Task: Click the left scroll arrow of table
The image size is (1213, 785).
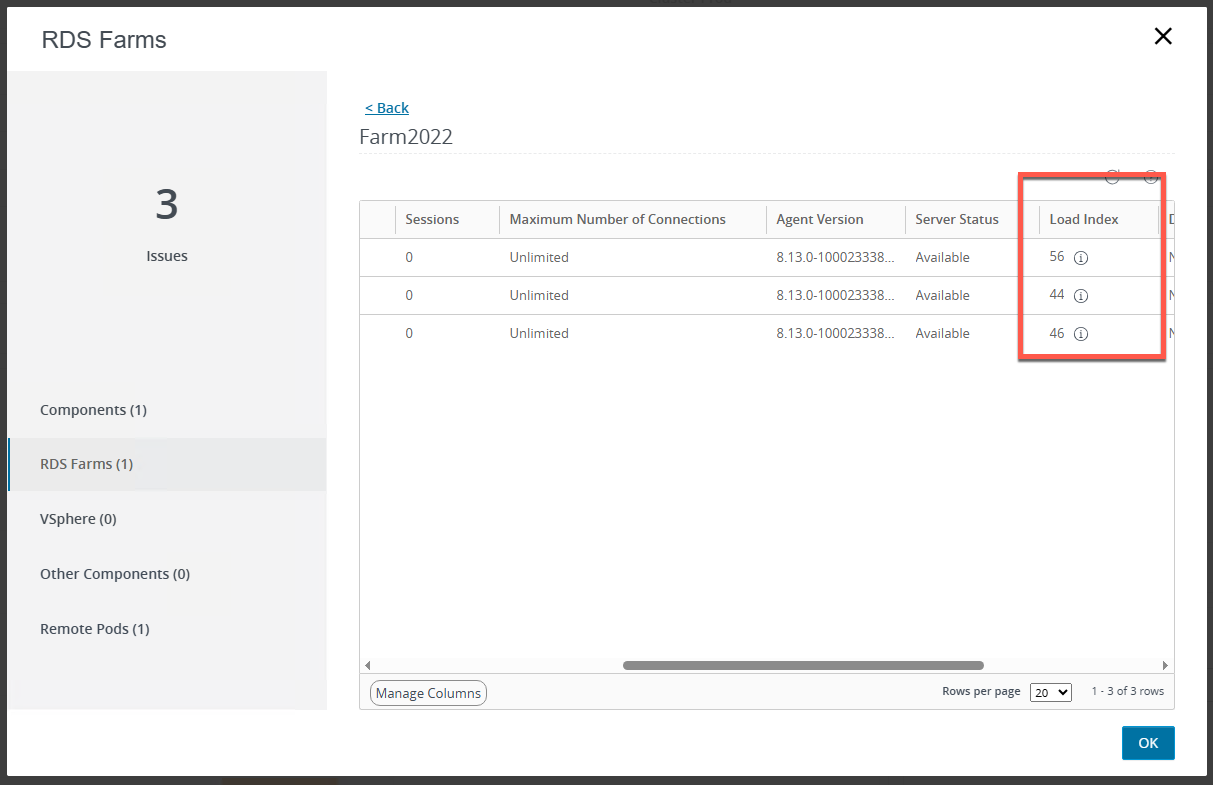Action: 367,665
